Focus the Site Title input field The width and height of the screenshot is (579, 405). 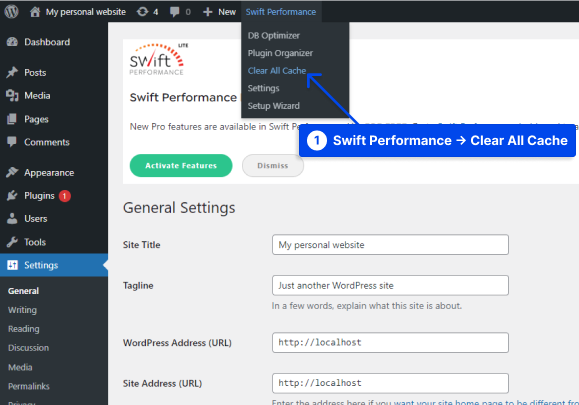click(x=390, y=245)
